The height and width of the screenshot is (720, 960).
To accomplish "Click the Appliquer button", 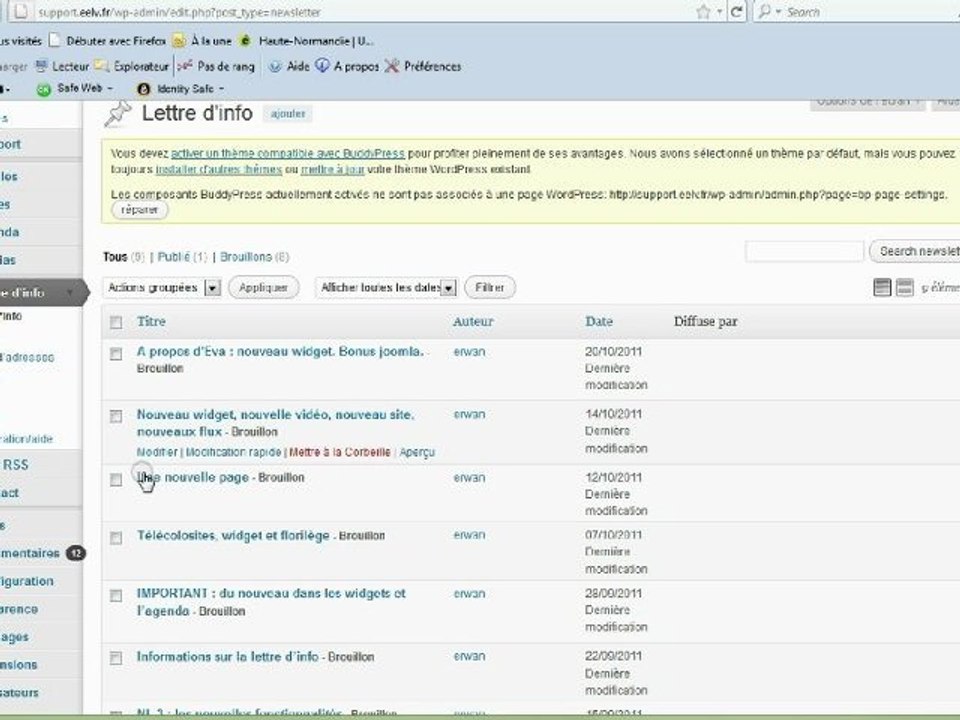I will click(263, 287).
